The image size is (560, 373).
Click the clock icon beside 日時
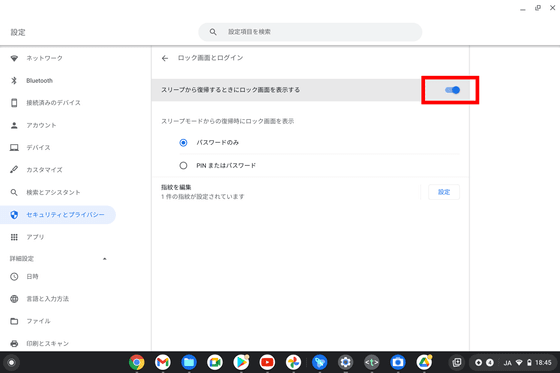click(14, 277)
